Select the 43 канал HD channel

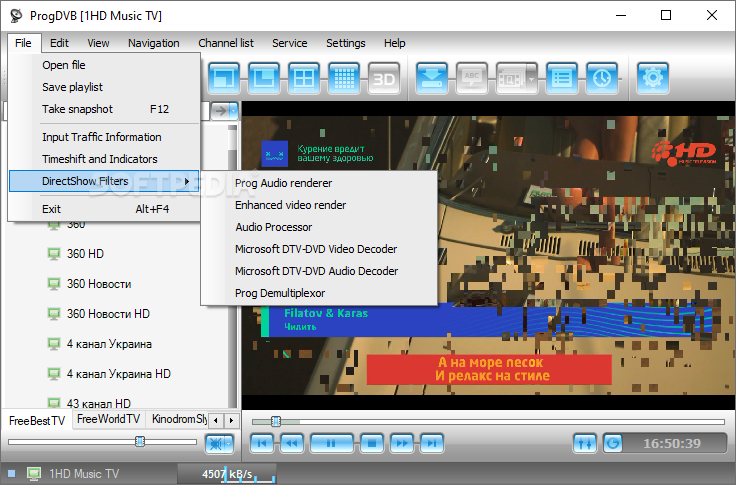point(99,403)
